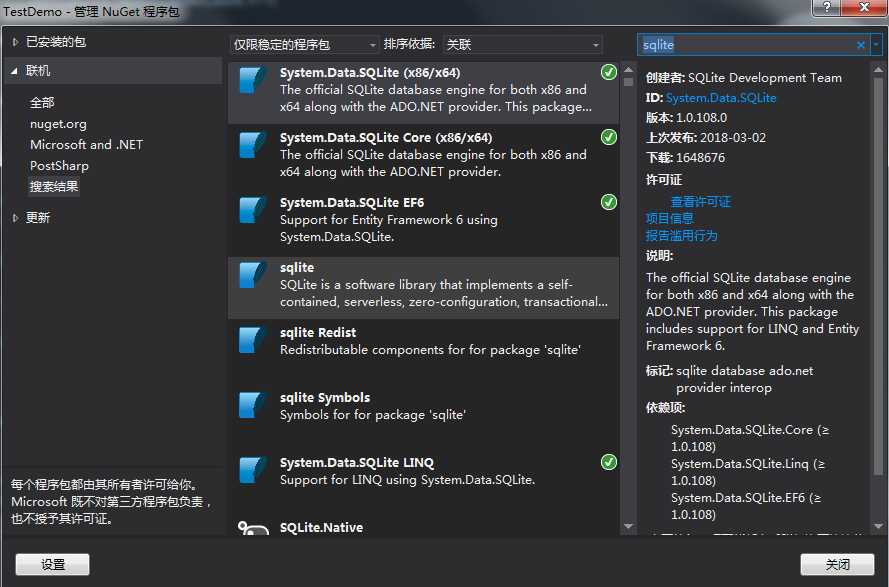The width and height of the screenshot is (889, 587).
Task: Click dependency System.Data.SQLite.EF6 (≥ 1.0.108)
Action: coord(746,506)
